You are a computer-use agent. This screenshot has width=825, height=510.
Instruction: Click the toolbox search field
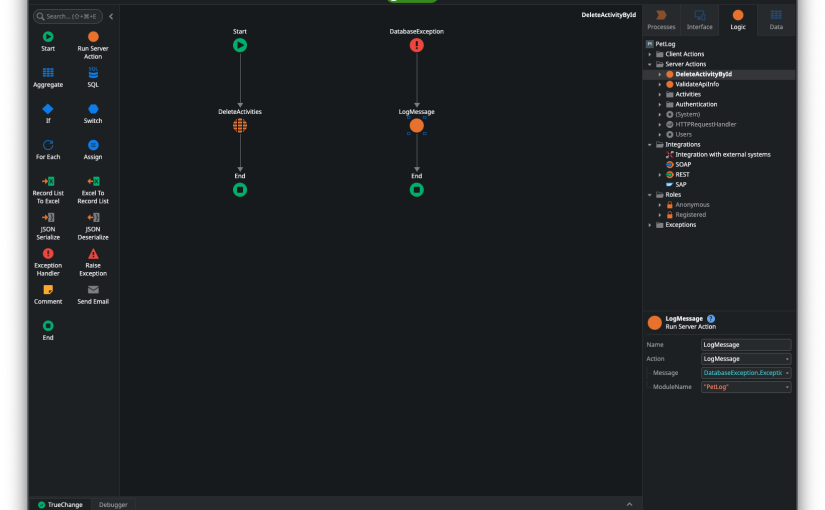(x=68, y=16)
